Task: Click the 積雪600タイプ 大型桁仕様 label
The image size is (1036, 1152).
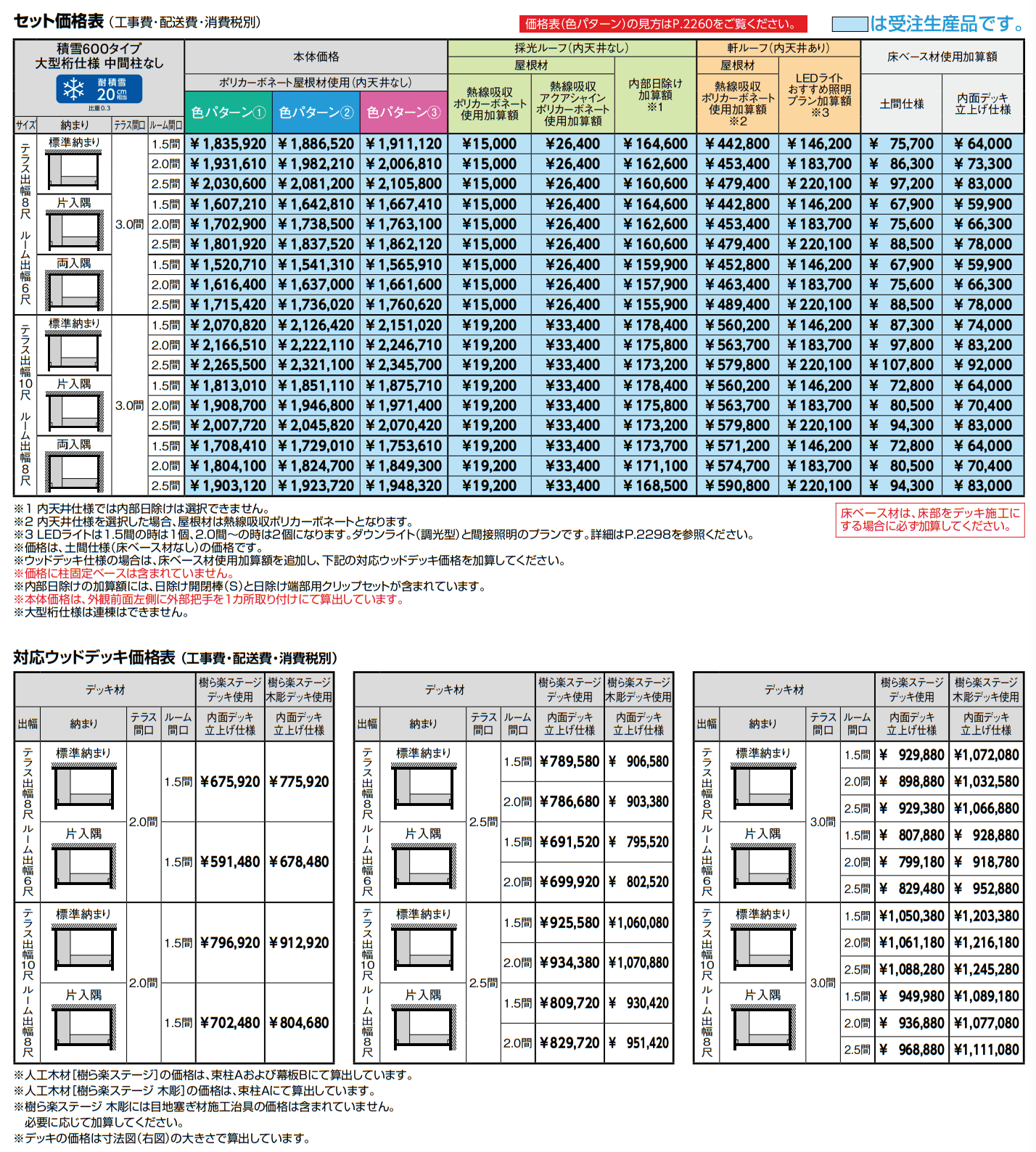Action: (99, 56)
